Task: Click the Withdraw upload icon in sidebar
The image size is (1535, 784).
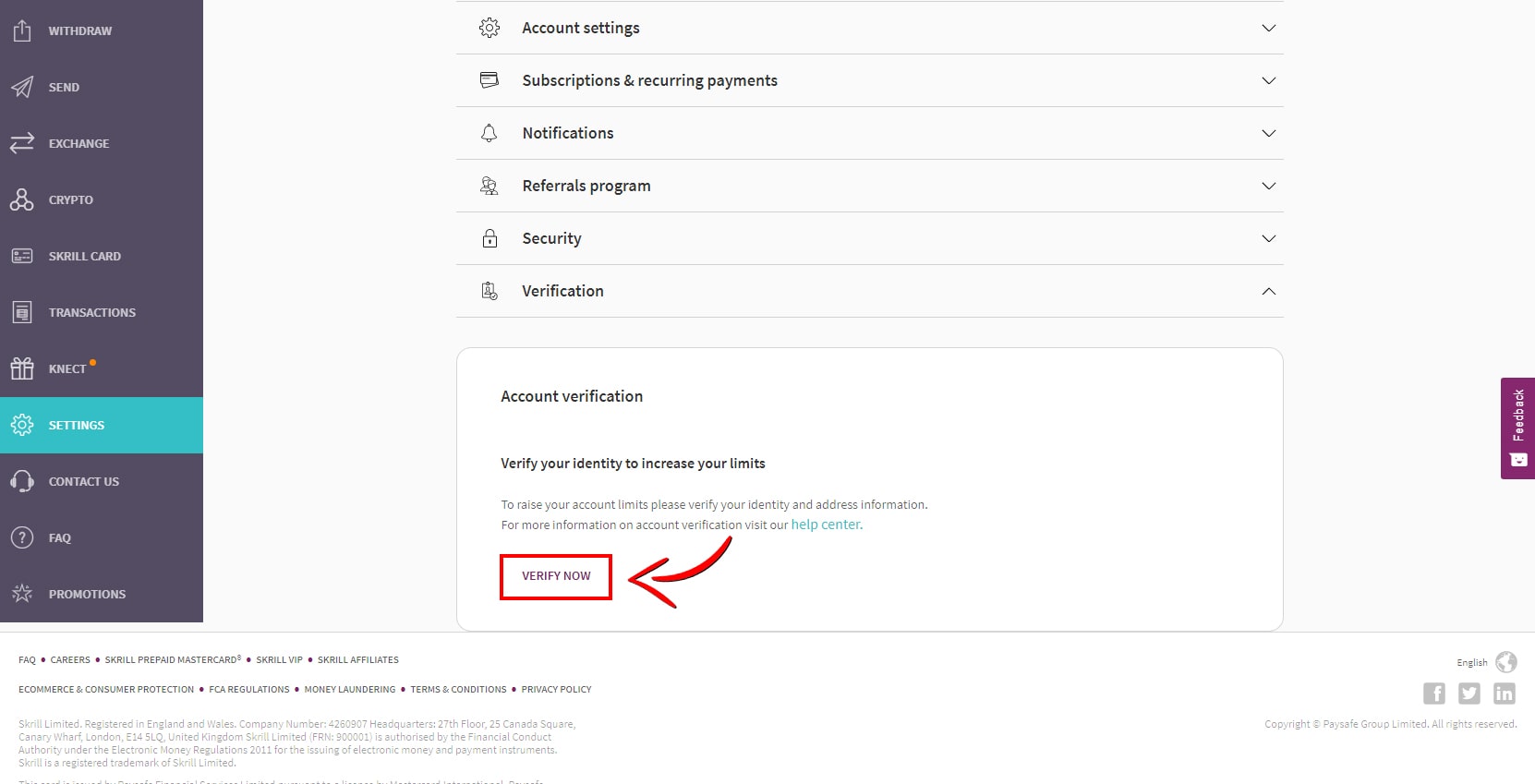Action: pos(22,30)
